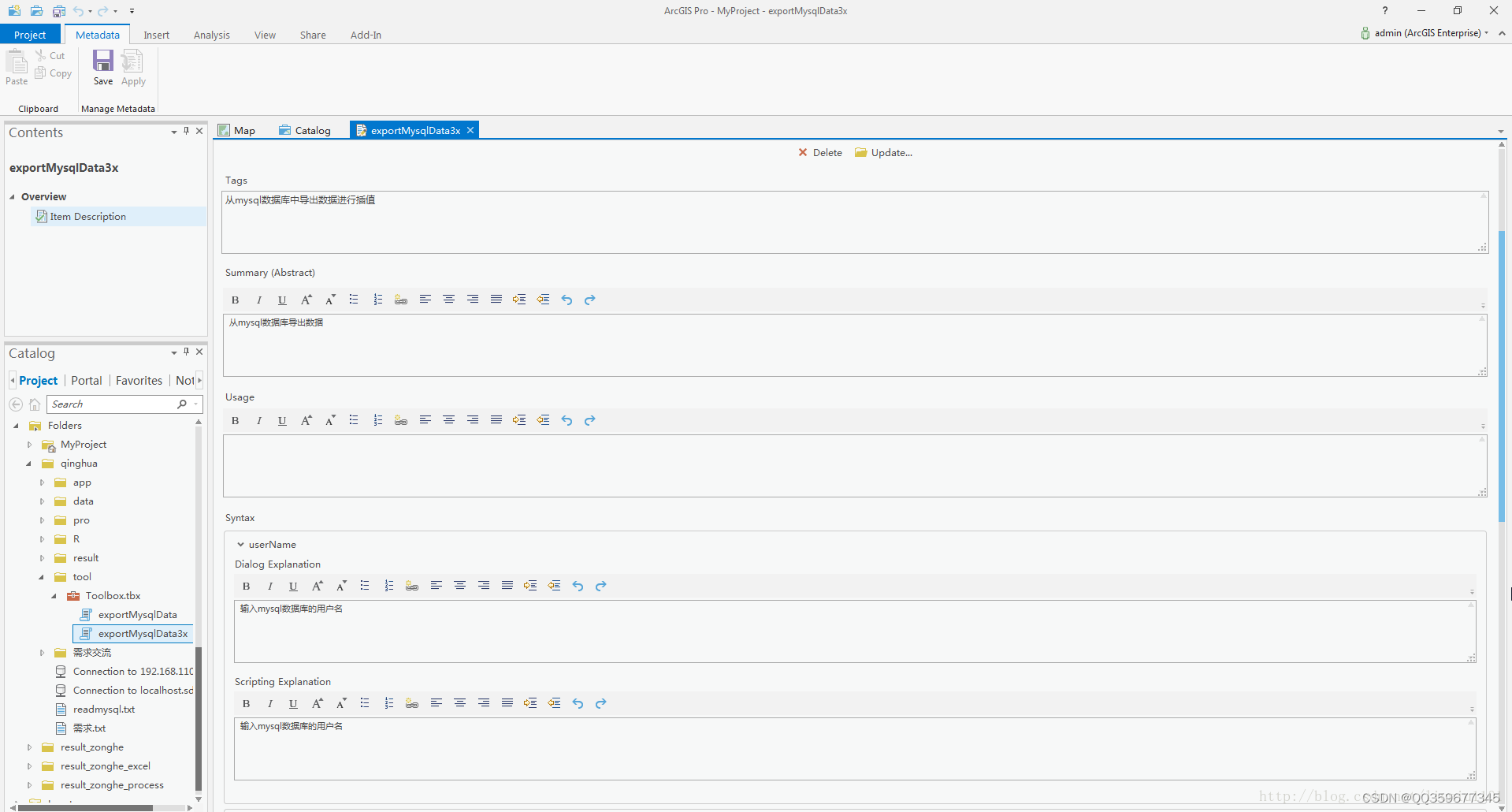The width and height of the screenshot is (1512, 812).
Task: Undo edit in Summary toolbar
Action: [567, 300]
